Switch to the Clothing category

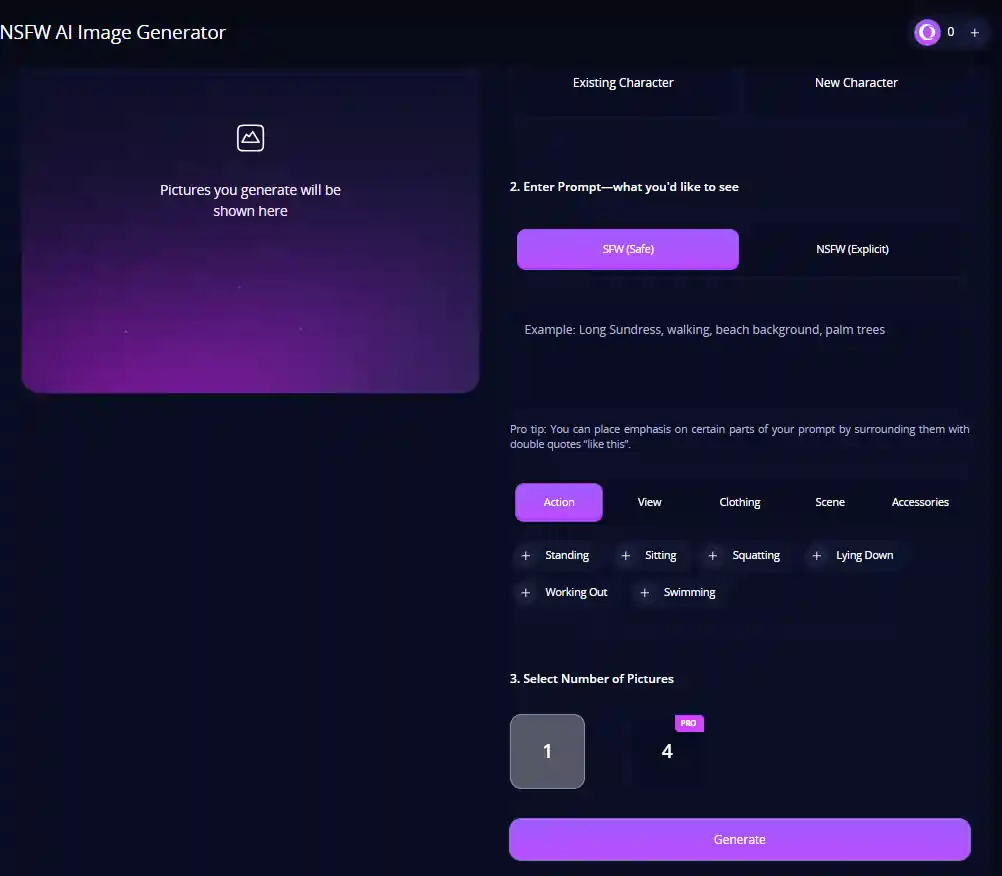(x=739, y=502)
